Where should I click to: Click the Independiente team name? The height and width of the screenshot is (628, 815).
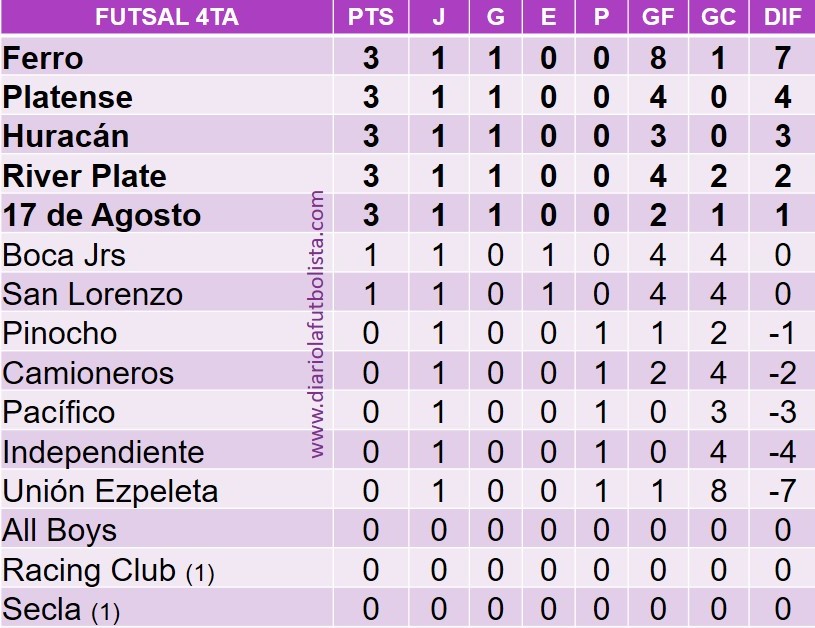tap(104, 452)
